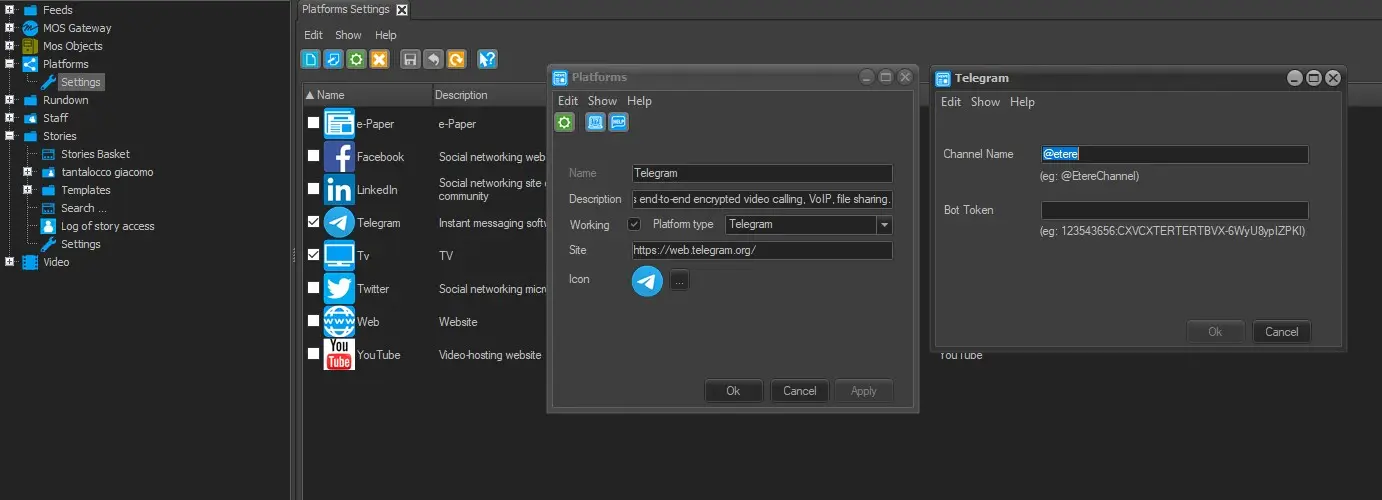The image size is (1382, 500).
Task: Click the Save floppy disk icon
Action: 409,60
